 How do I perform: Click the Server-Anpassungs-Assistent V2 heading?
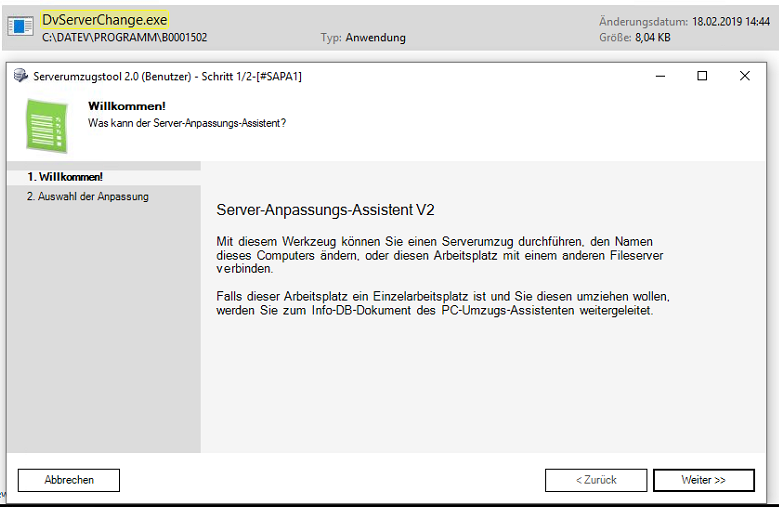tap(325, 210)
